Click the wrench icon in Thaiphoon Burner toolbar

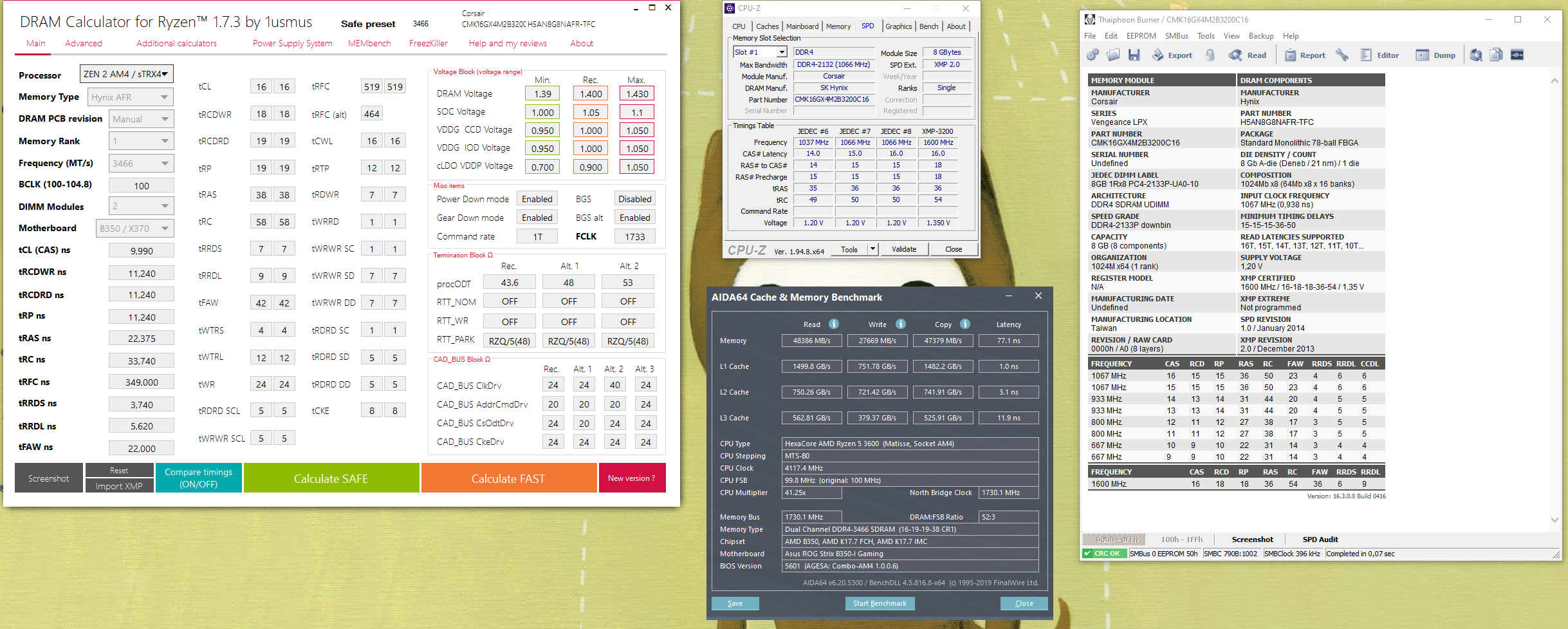pyautogui.click(x=1342, y=55)
